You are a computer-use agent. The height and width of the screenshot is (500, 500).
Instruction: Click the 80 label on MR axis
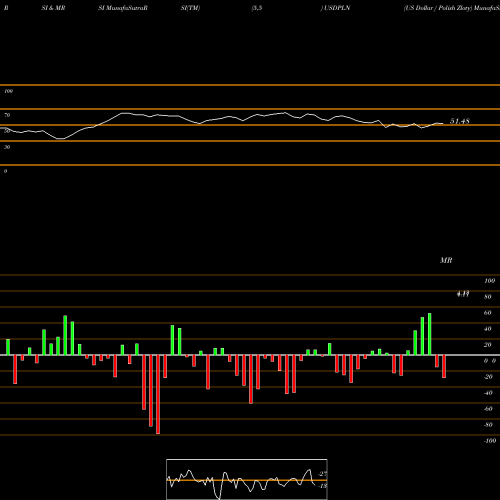pyautogui.click(x=488, y=297)
